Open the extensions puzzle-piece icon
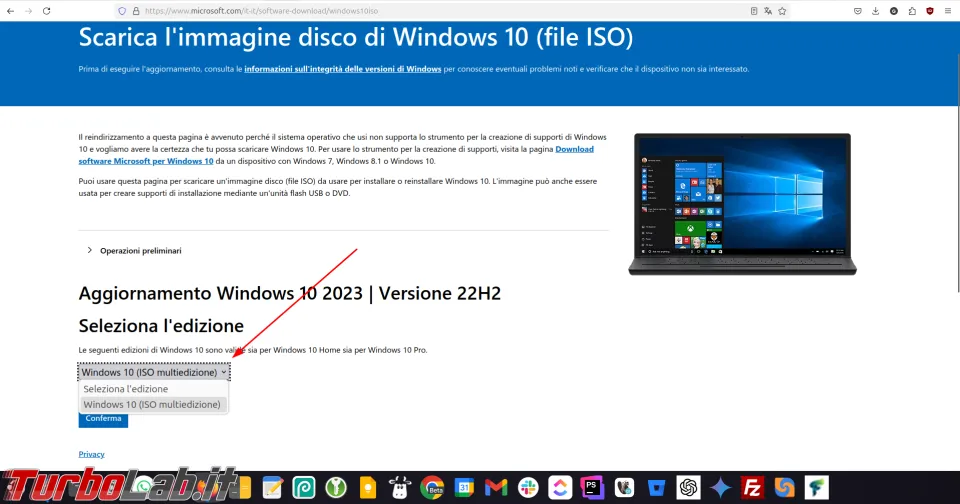 tap(912, 11)
